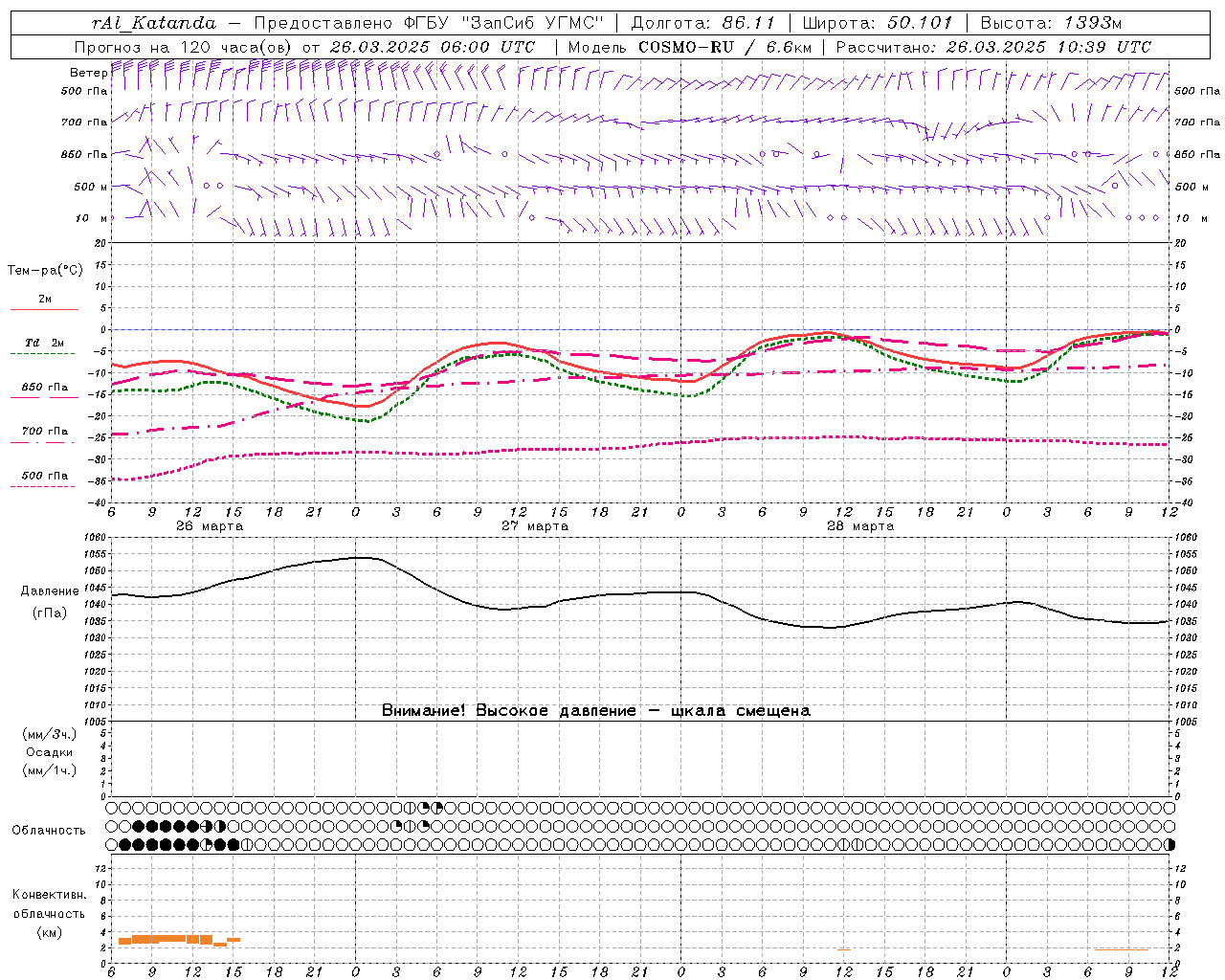Click the Внимание! Высокое давление warning text
1225x980 pixels.
pyautogui.click(x=595, y=711)
